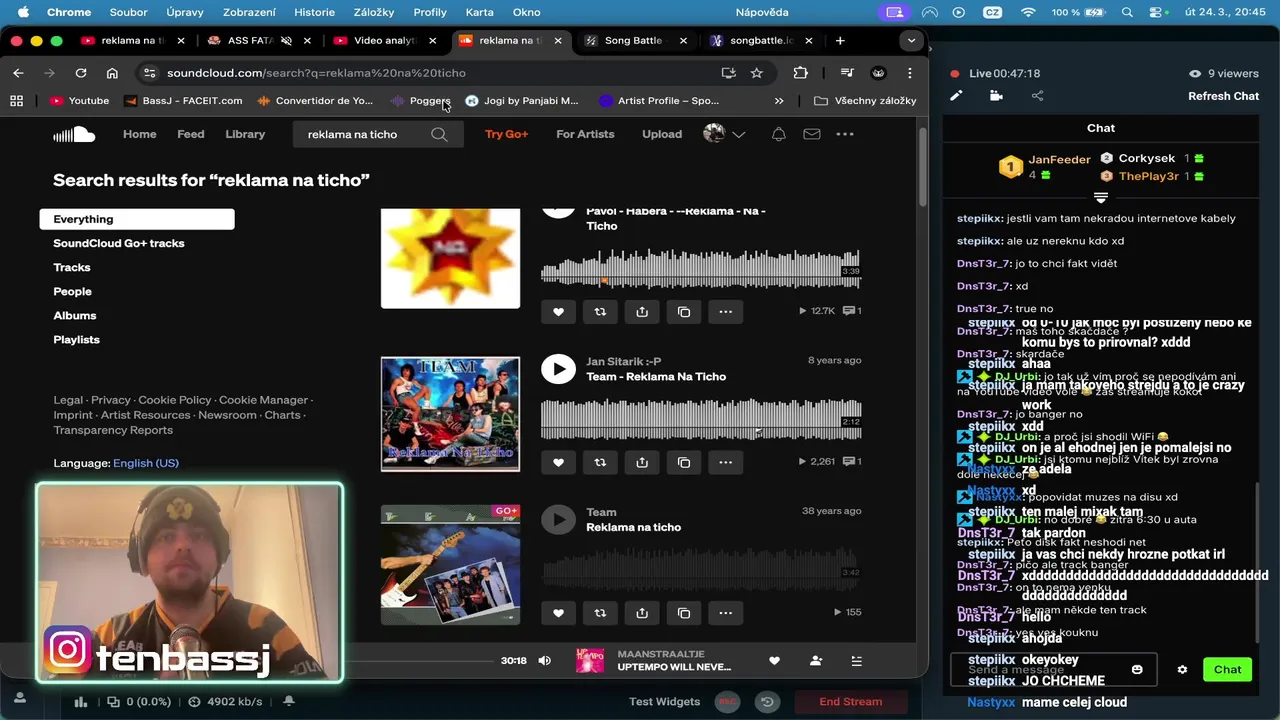Viewport: 1280px width, 720px height.
Task: Click Try Go+ link
Action: click(506, 134)
